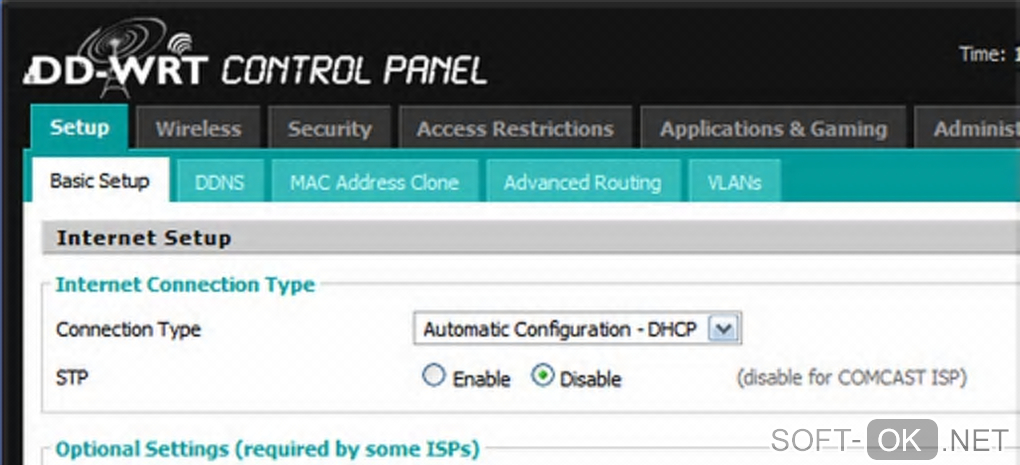Image resolution: width=1020 pixels, height=465 pixels.
Task: Click the DD-WRT Control Panel logo
Action: click(x=256, y=60)
